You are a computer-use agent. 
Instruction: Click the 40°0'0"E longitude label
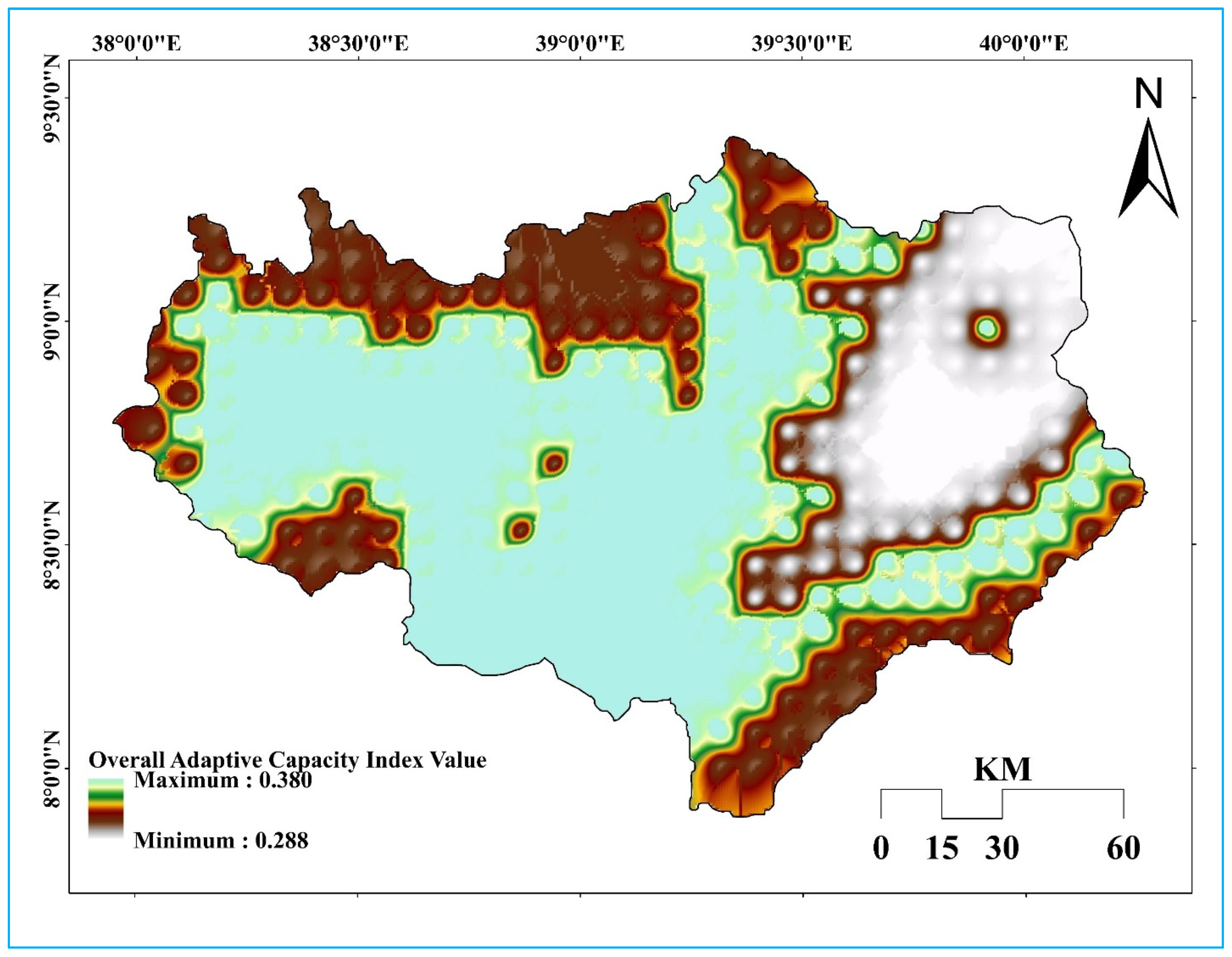[1023, 44]
